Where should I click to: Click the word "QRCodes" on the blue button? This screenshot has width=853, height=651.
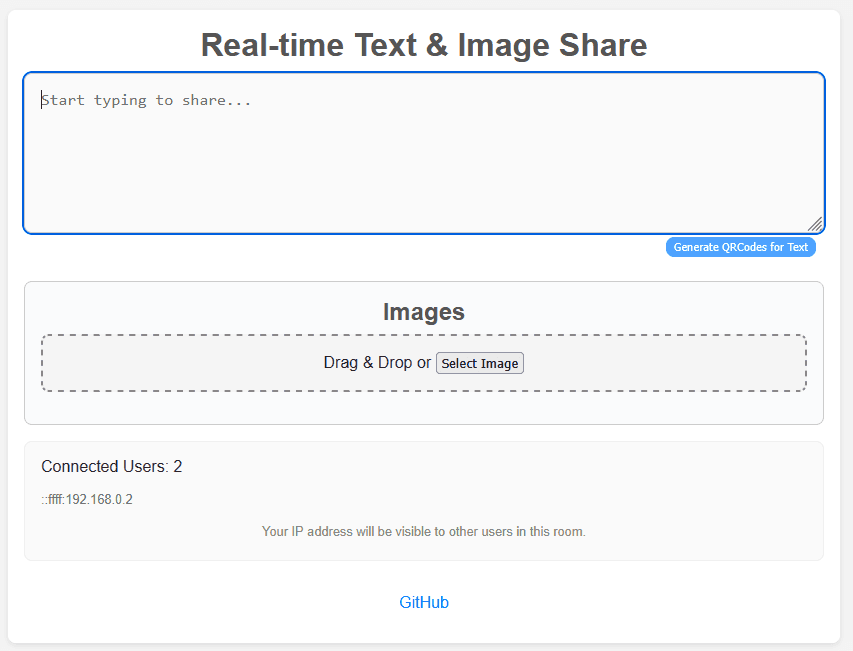[742, 247]
